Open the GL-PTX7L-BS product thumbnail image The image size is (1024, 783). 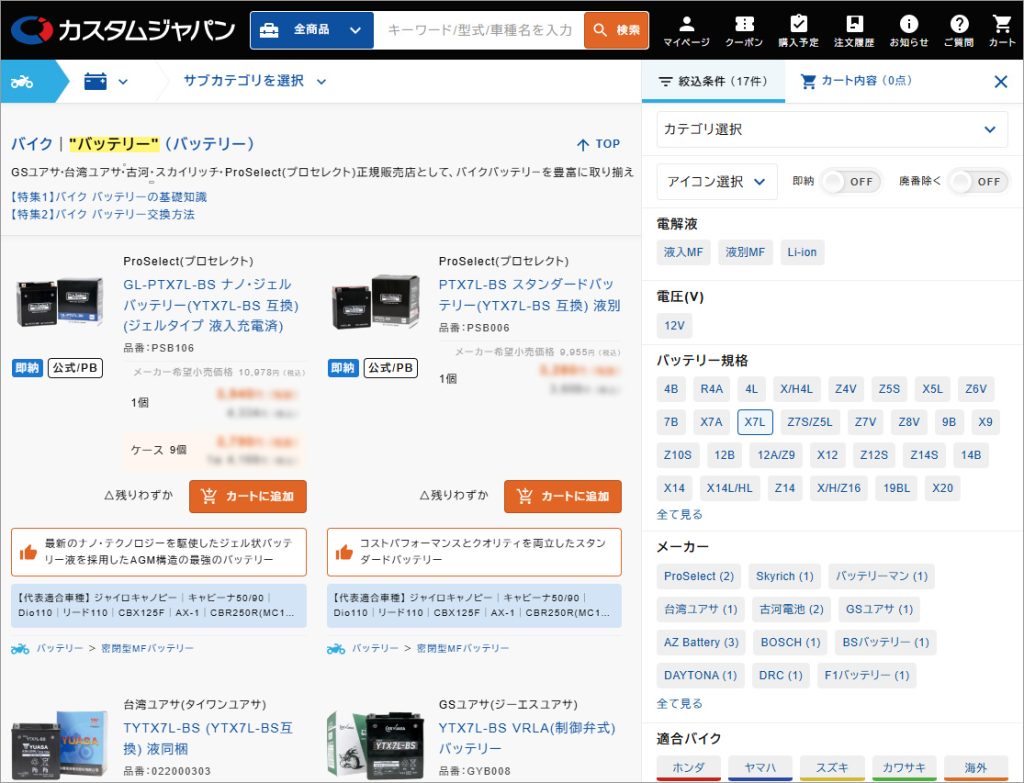pyautogui.click(x=59, y=302)
